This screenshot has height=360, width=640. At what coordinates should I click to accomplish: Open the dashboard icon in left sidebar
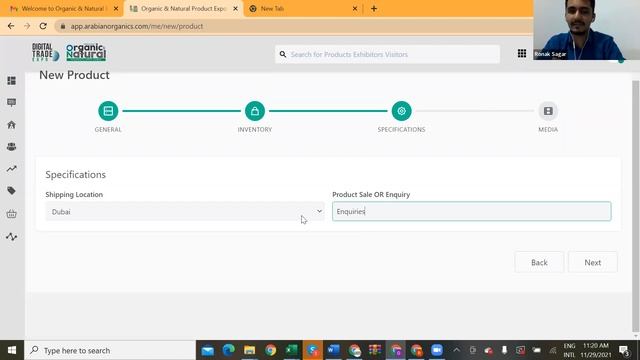[x=11, y=80]
